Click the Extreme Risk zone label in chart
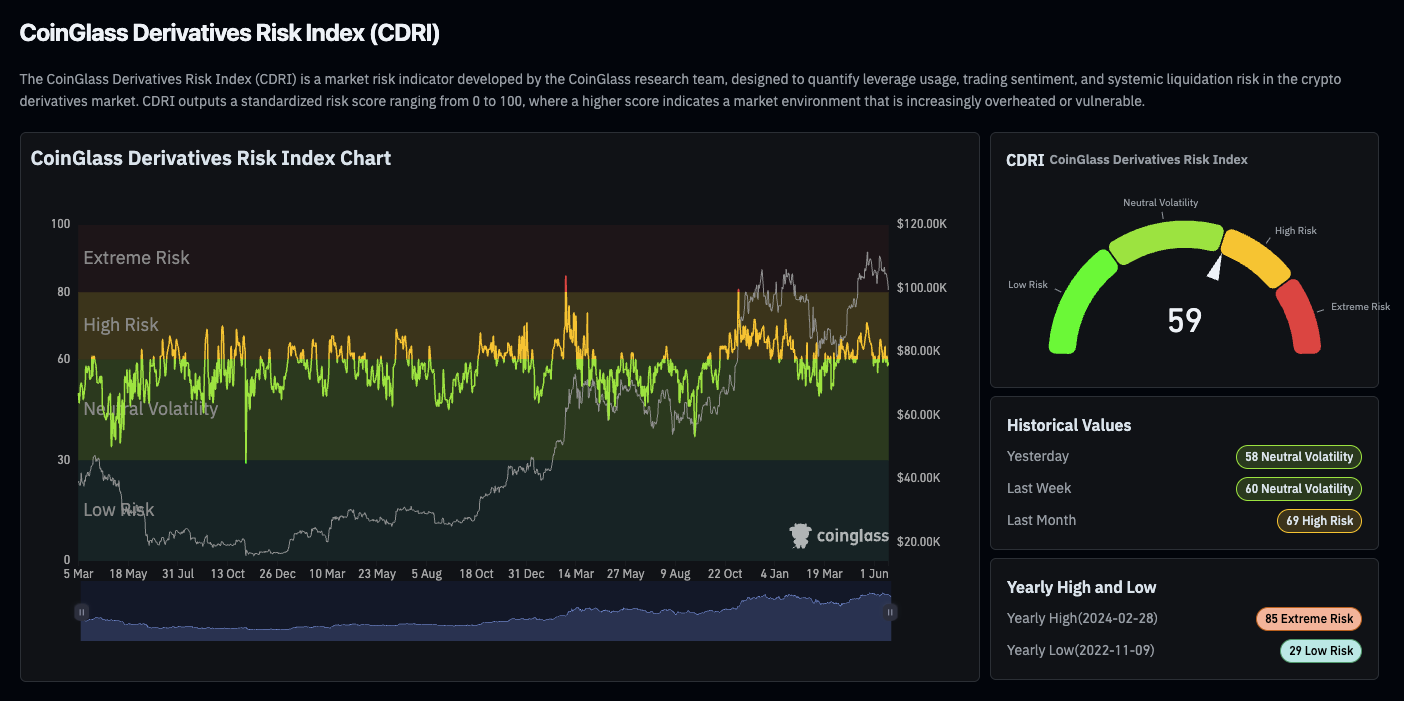The width and height of the screenshot is (1404, 701). click(136, 258)
